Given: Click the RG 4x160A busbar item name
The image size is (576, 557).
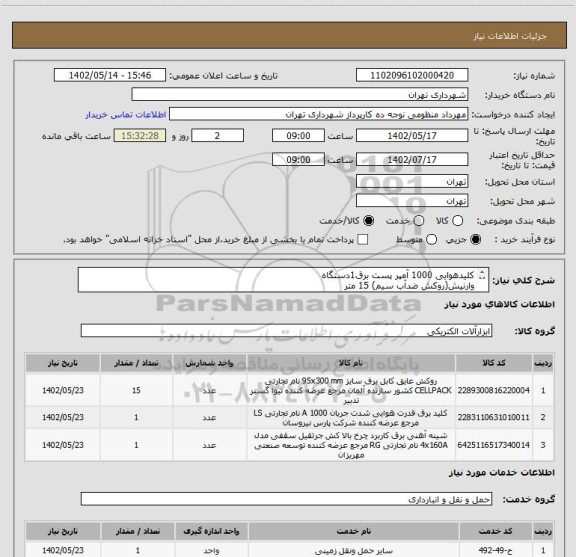Looking at the screenshot, I should tap(351, 445).
